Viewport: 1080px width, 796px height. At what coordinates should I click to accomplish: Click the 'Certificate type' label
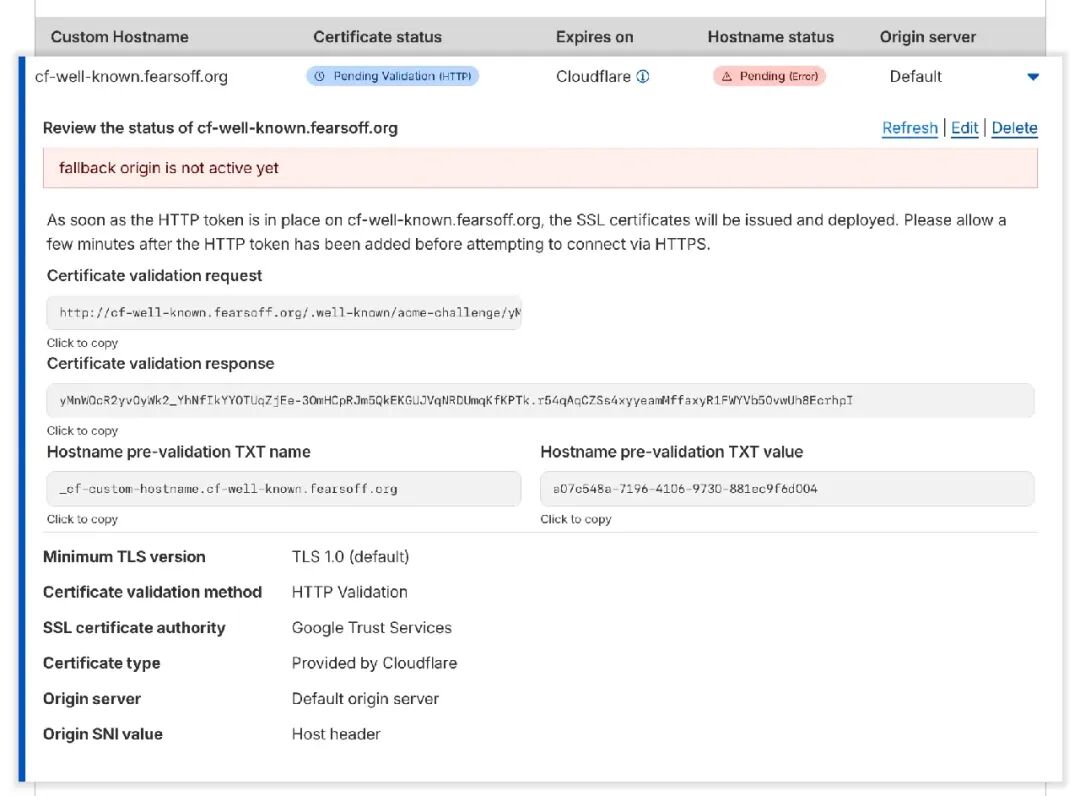pos(102,663)
